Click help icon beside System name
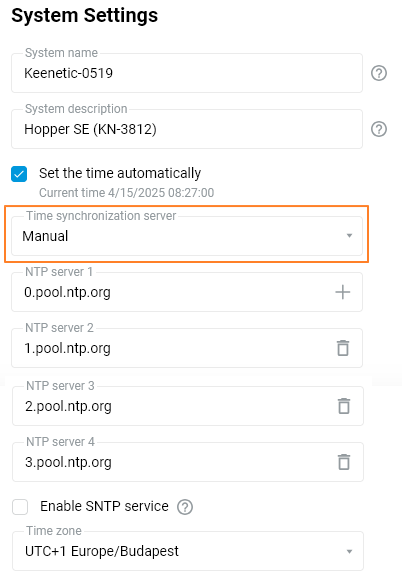Screen dimensions: 402x581 click(x=379, y=73)
